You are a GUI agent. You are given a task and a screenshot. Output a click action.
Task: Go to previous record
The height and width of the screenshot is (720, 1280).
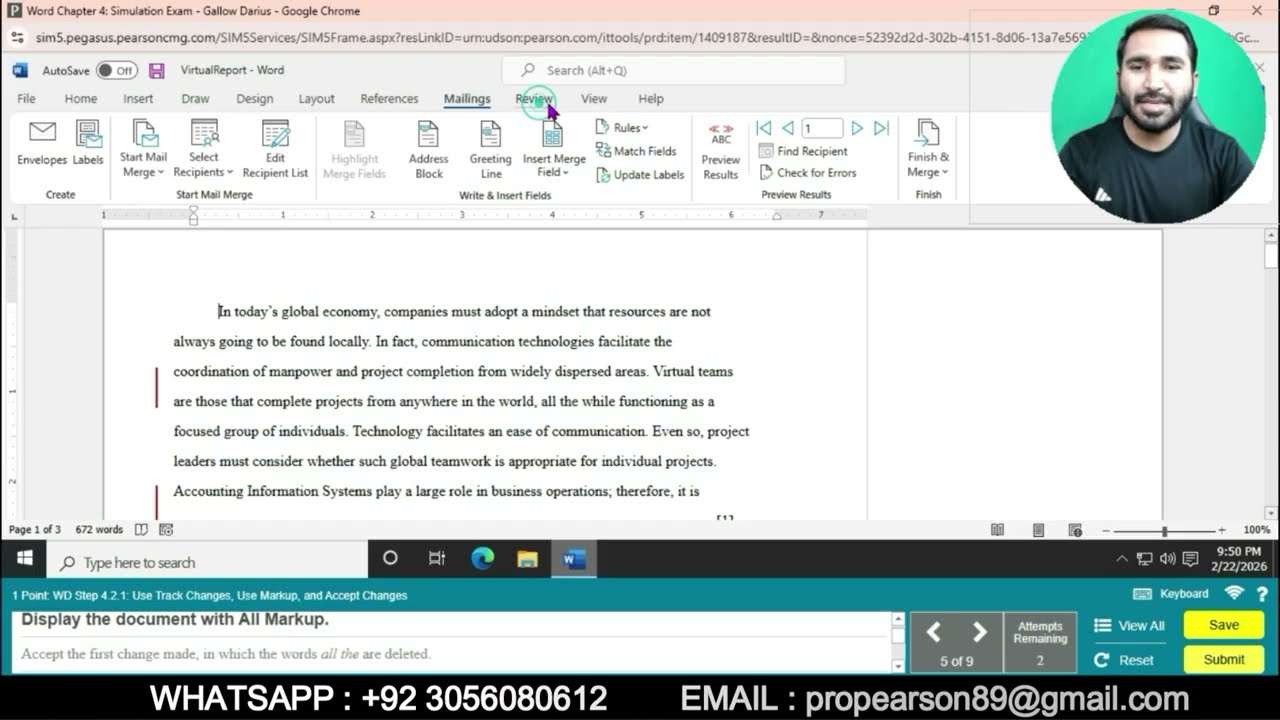pyautogui.click(x=787, y=128)
